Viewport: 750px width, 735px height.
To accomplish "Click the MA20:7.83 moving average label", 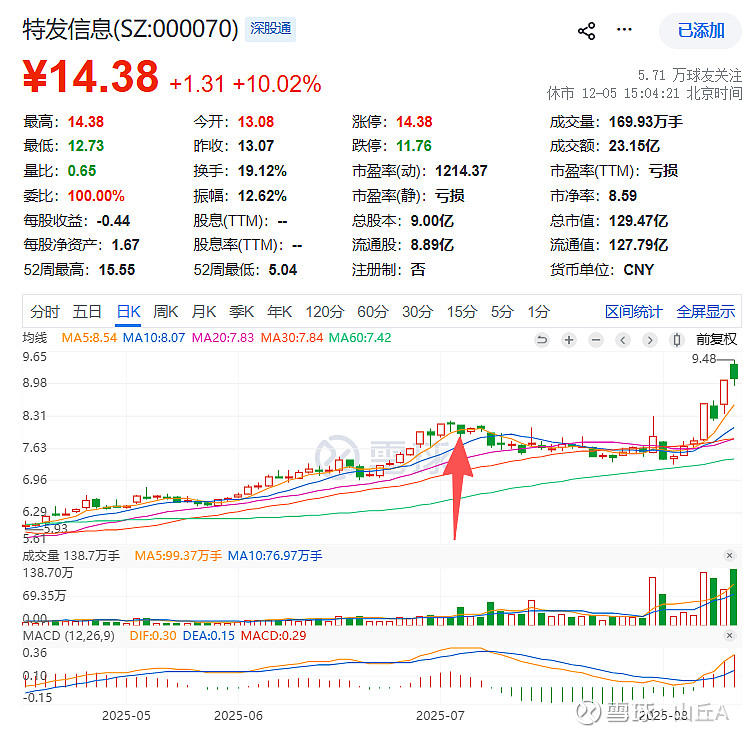I will click(223, 338).
